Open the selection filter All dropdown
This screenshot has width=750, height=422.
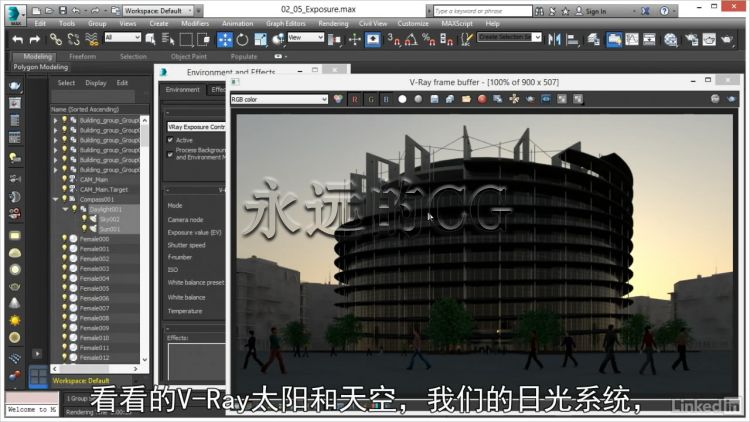coord(122,37)
